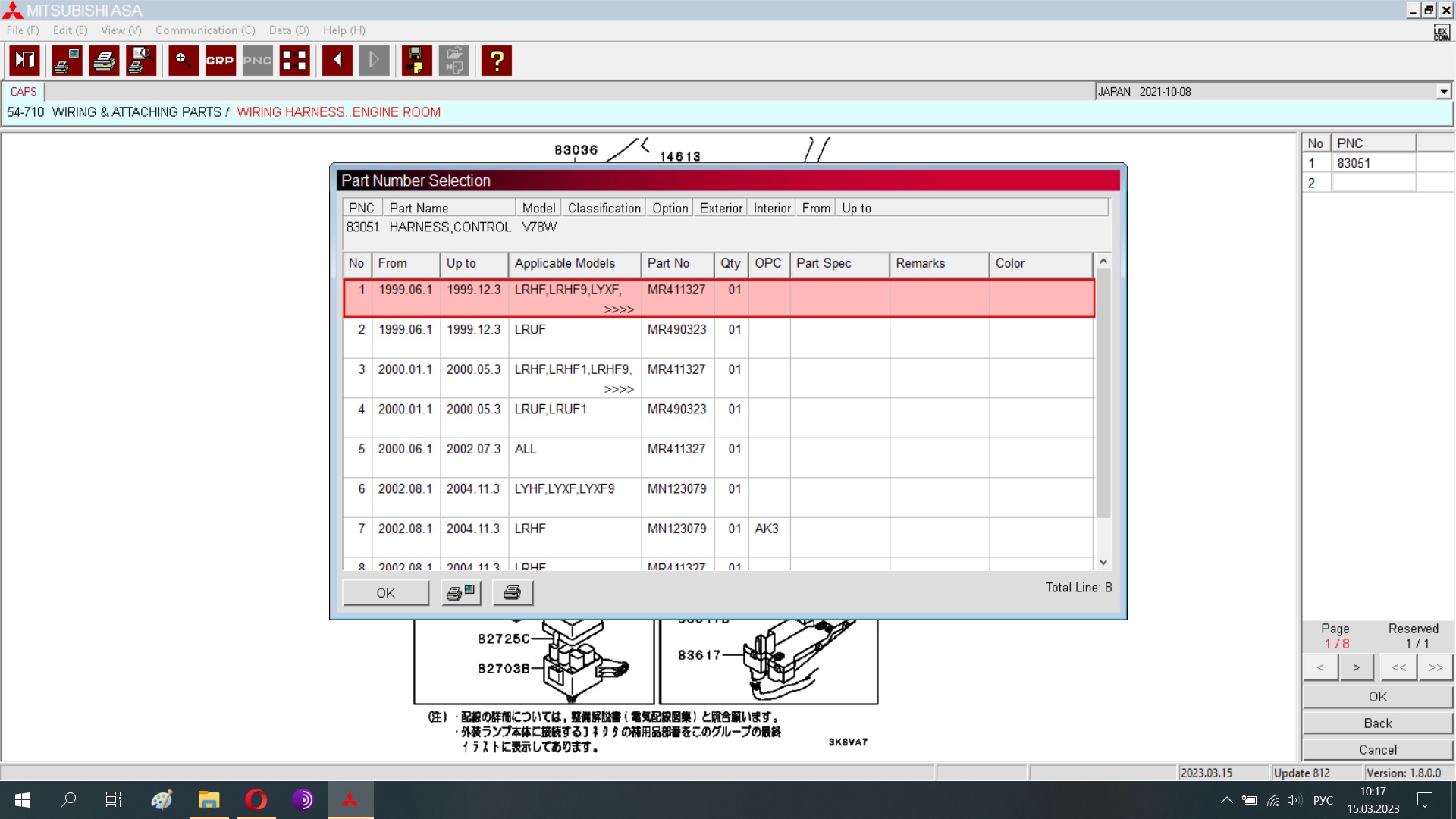Image resolution: width=1456 pixels, height=819 pixels.
Task: Open the JAPAN 2021-10-08 dropdown
Action: 1443,92
